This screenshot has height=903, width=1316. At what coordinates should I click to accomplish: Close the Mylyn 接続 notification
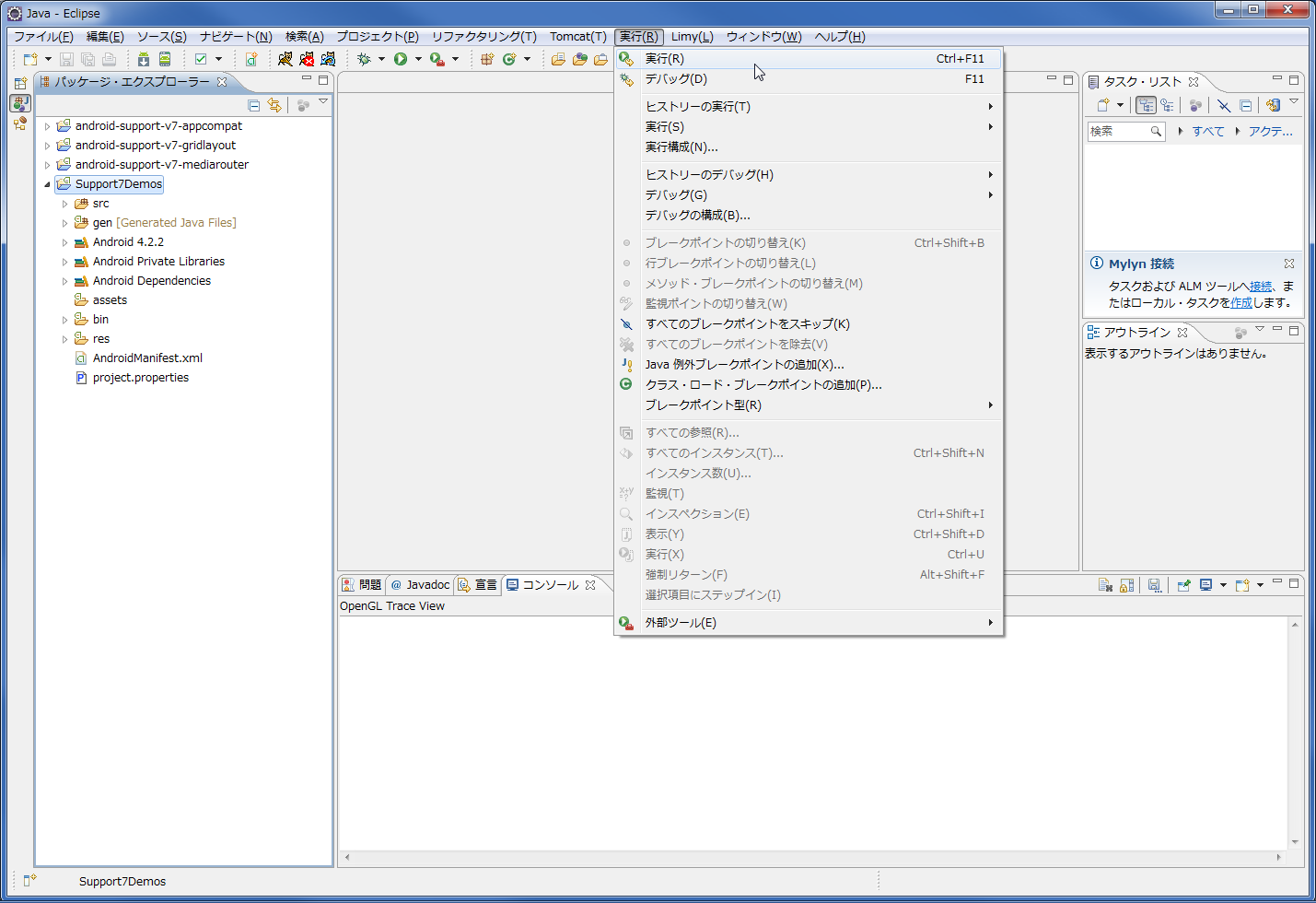click(x=1289, y=264)
